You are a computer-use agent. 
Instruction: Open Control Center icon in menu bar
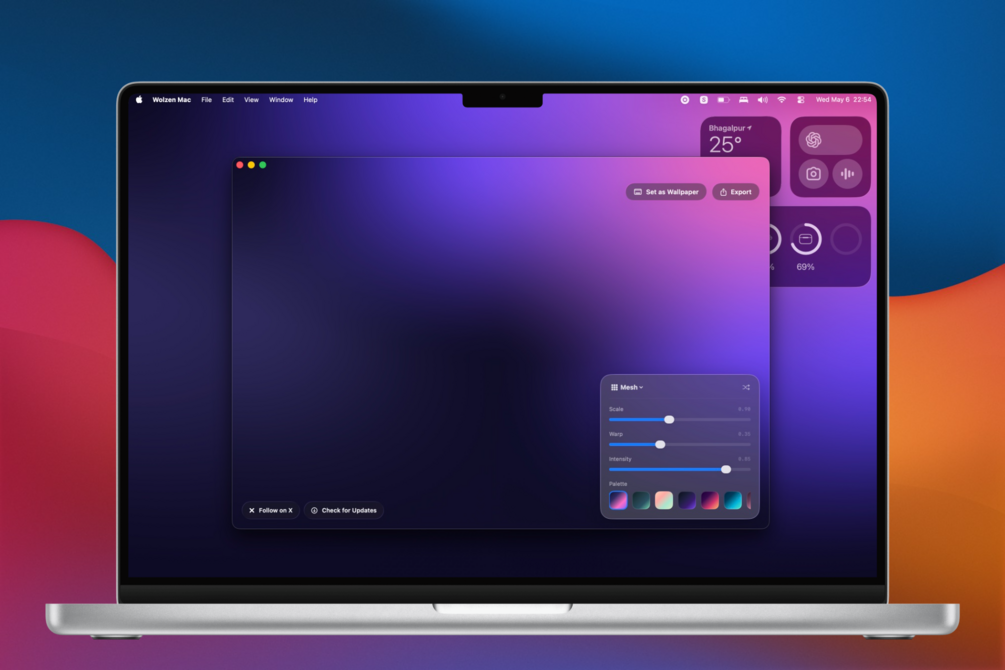click(801, 99)
